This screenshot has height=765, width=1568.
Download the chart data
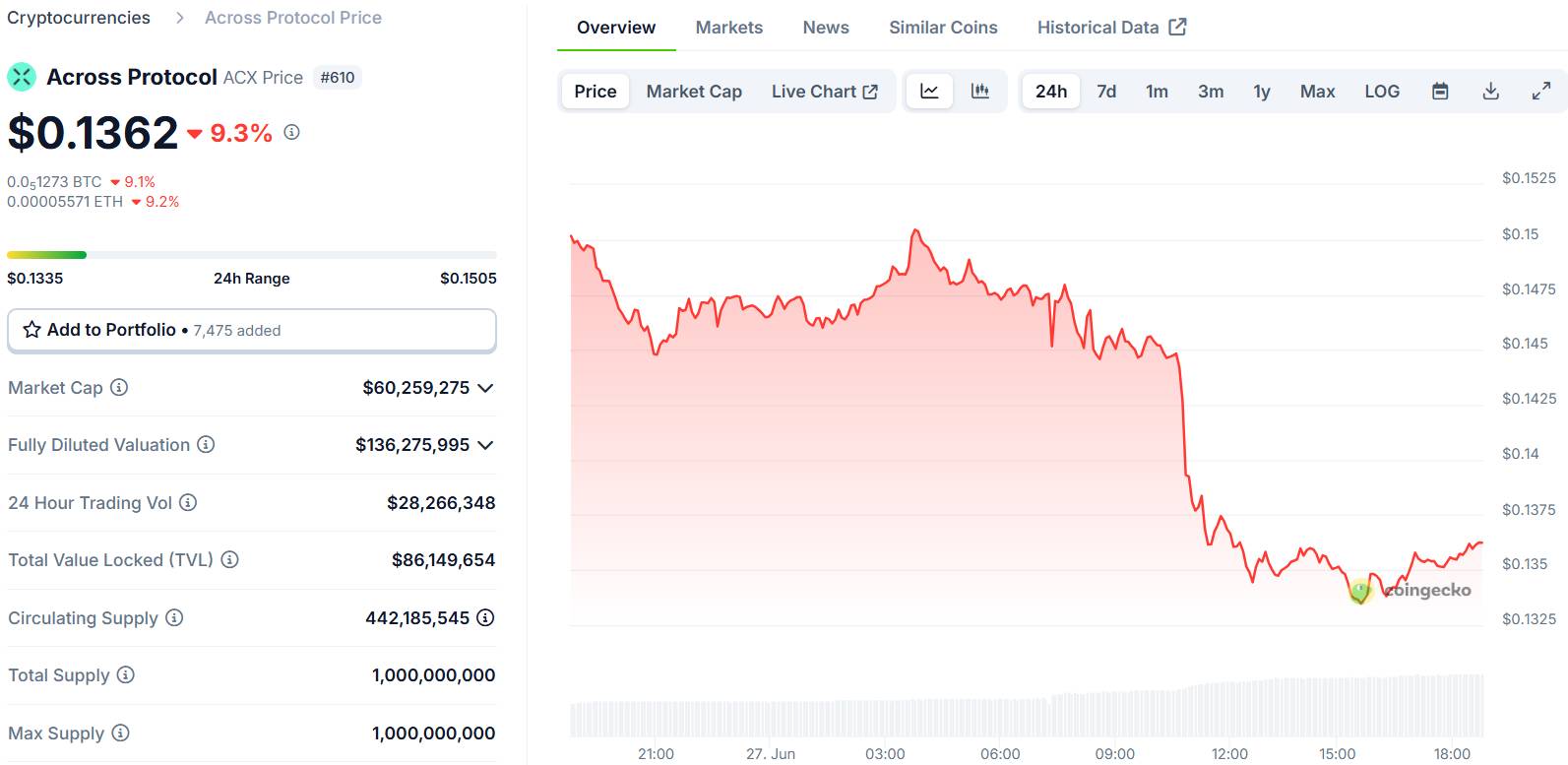pos(1491,91)
